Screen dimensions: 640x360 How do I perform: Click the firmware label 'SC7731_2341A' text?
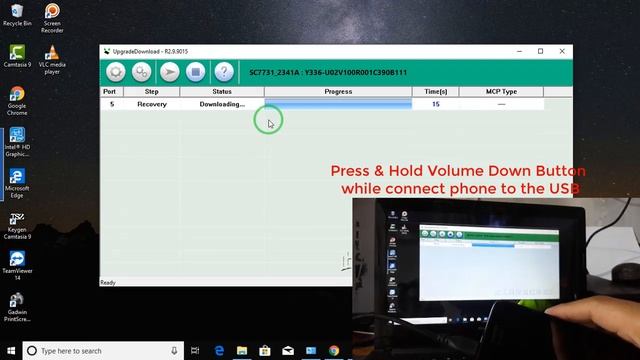click(274, 72)
